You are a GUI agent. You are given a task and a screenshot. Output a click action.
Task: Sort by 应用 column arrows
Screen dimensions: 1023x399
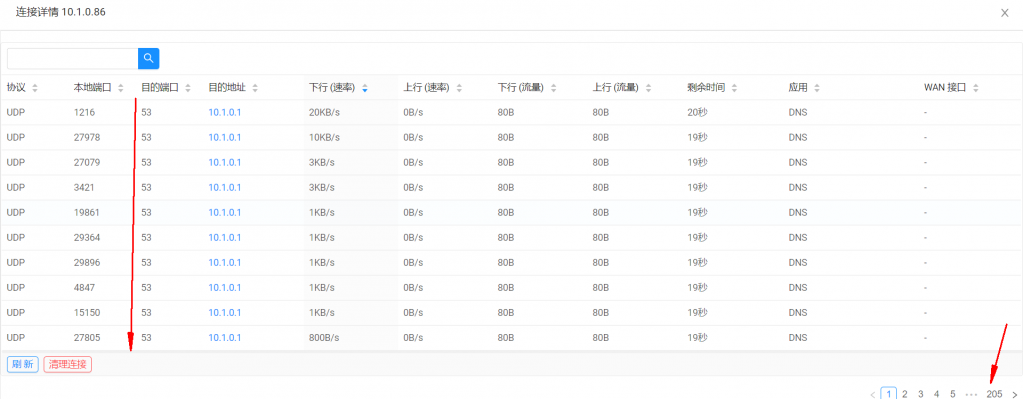[x=817, y=88]
